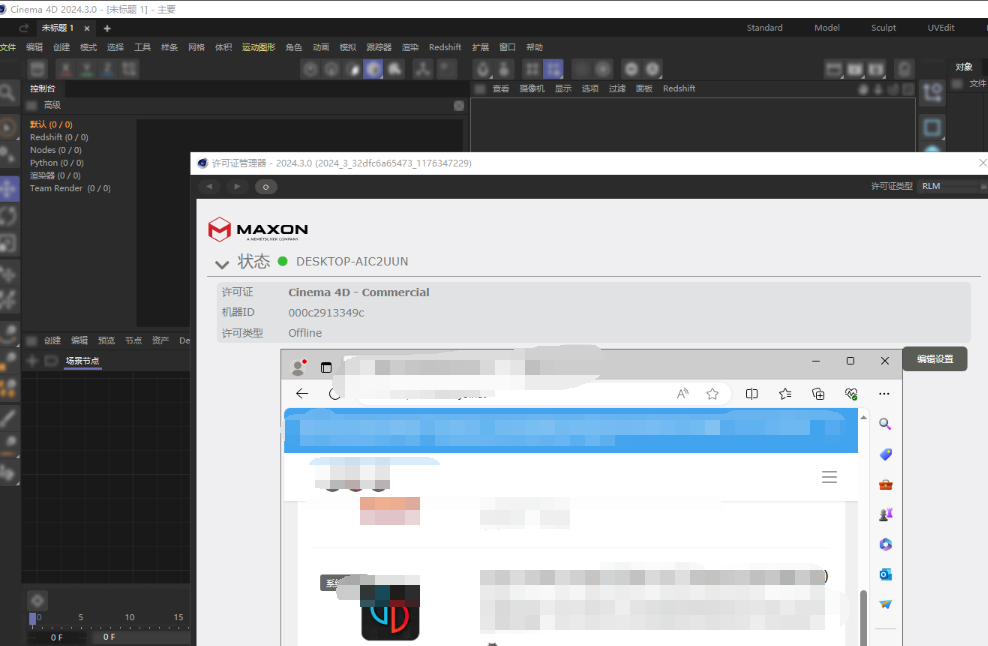
Task: Redo the last action in Cinema 4D
Action: [x=24, y=28]
